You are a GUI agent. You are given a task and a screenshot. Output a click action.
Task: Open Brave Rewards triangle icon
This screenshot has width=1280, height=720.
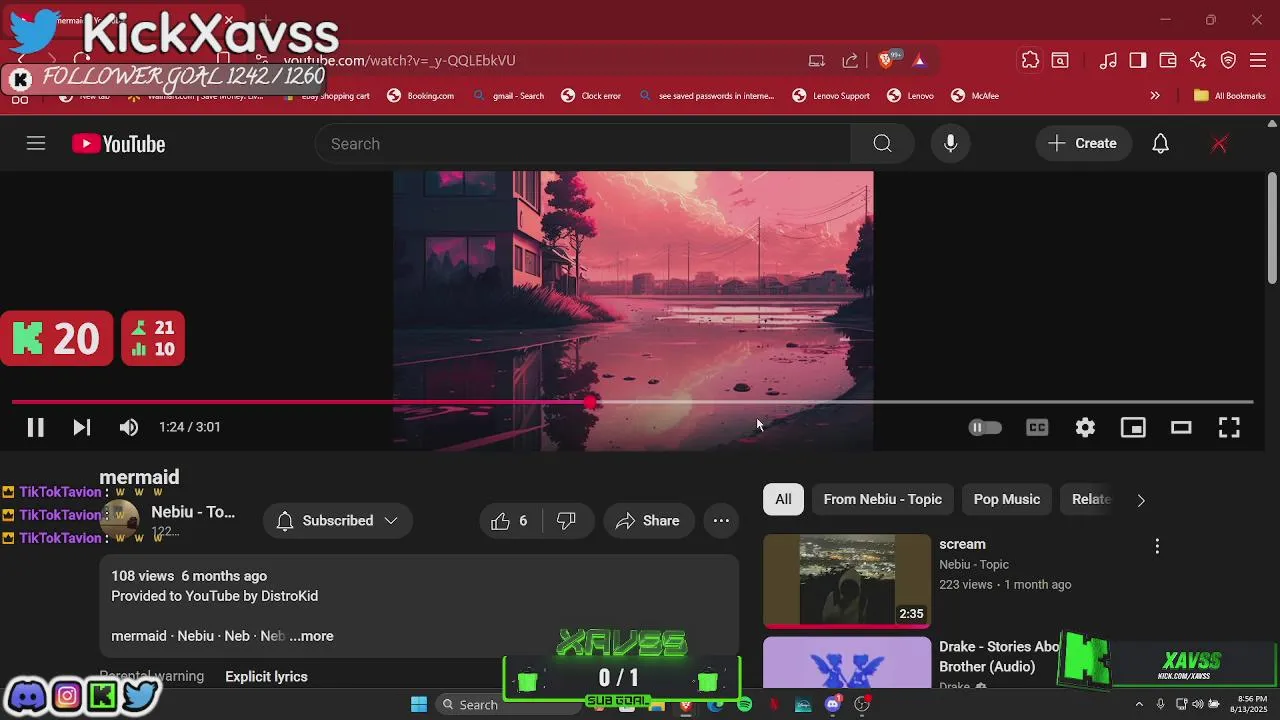point(919,61)
